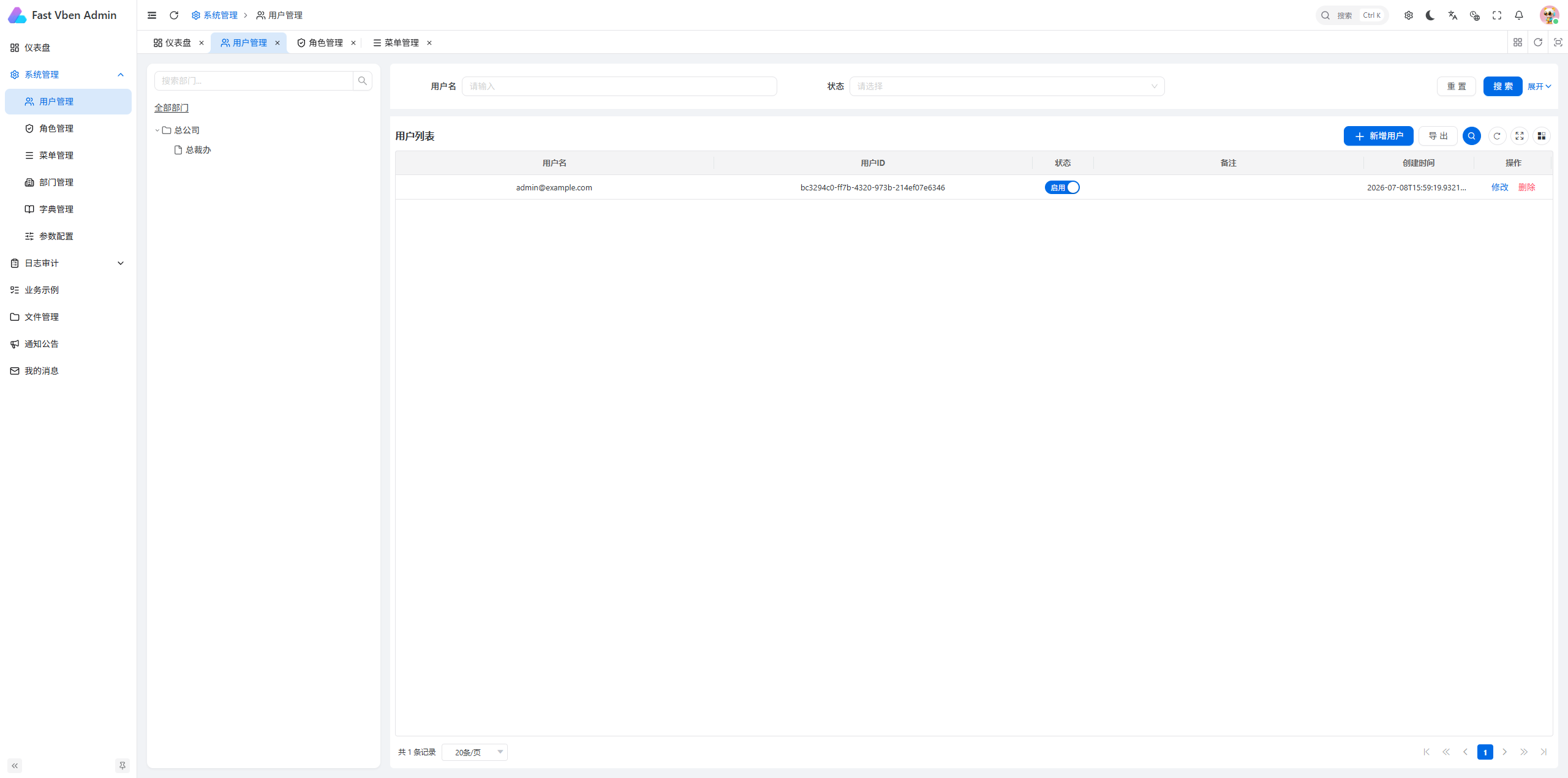Toggle the search form with blue circle icon
The image size is (1568, 778).
point(1472,136)
